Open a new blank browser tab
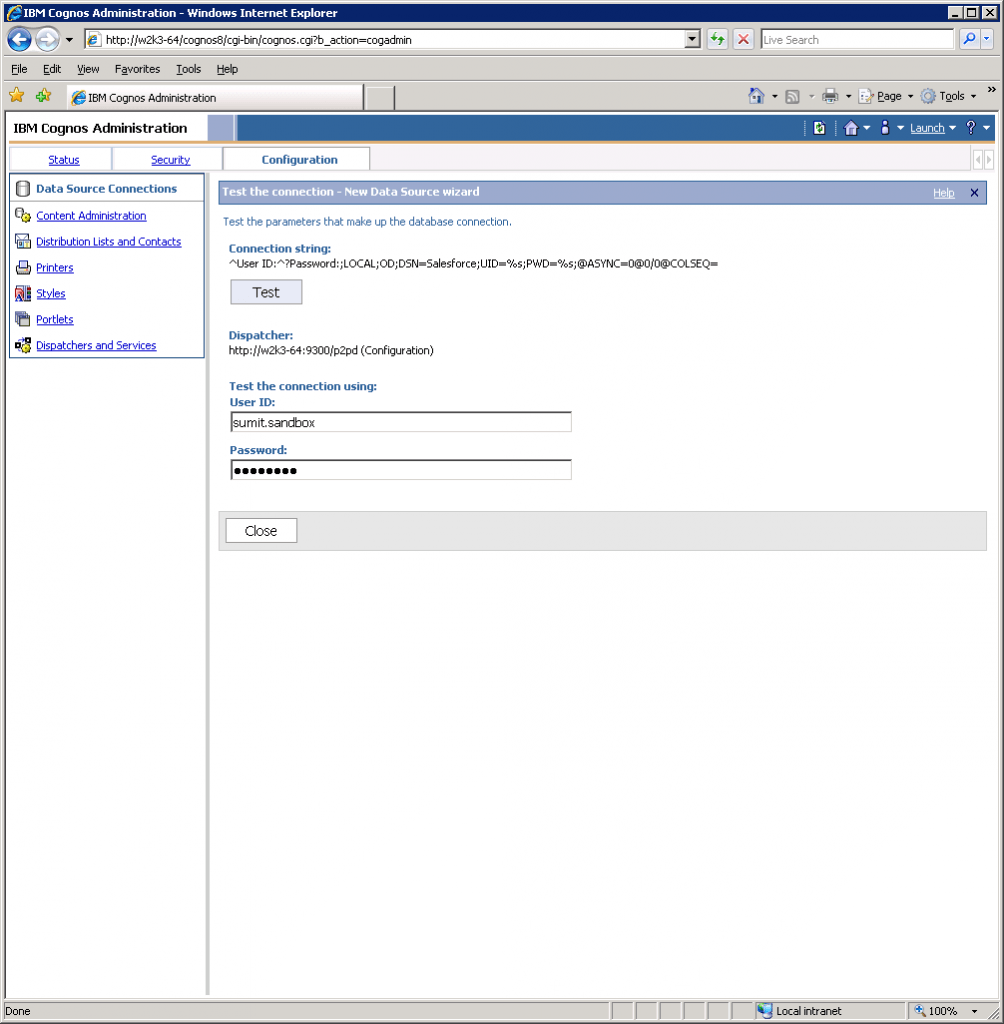The image size is (1004, 1024). 380,98
